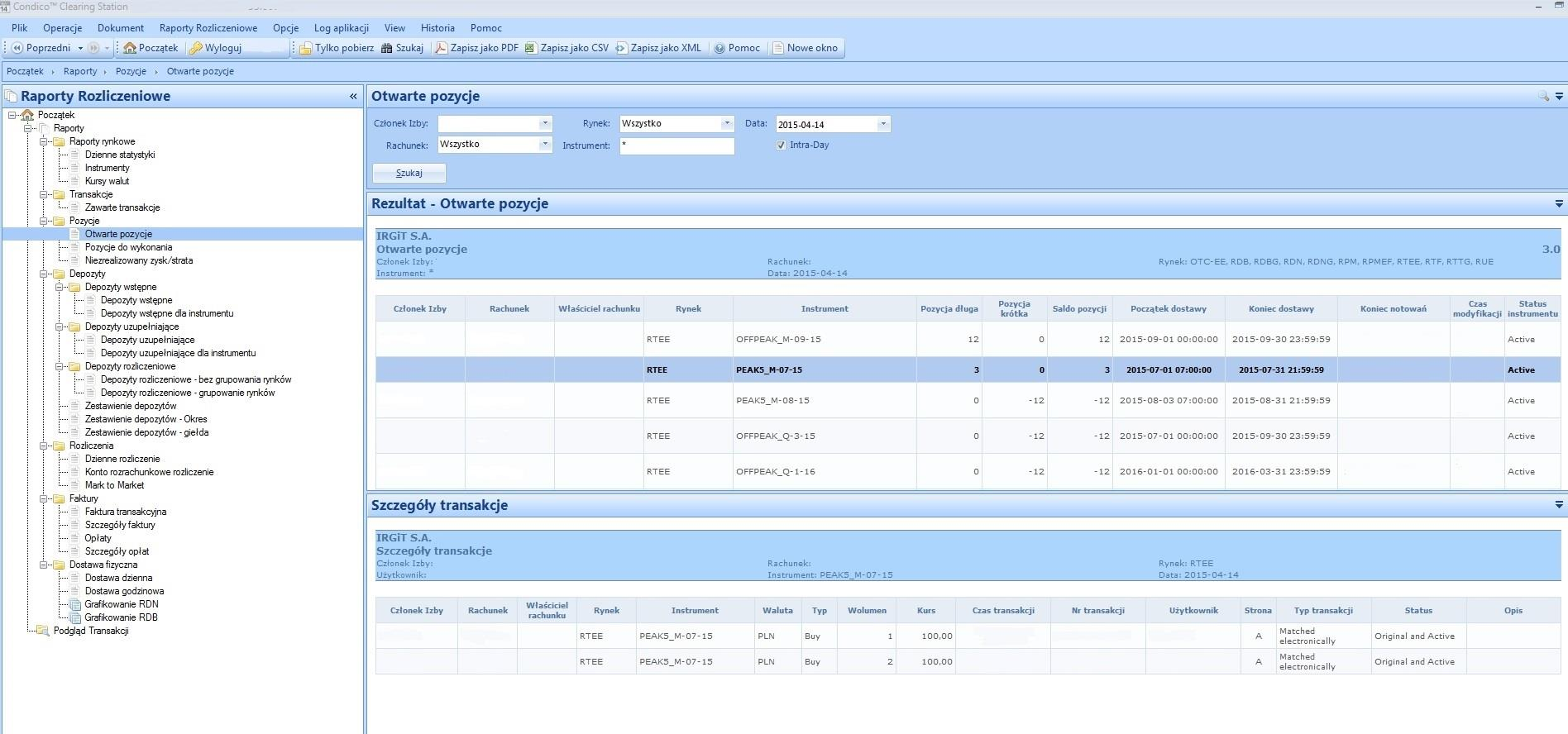Toggle the Intra-Day checkbox
The width and height of the screenshot is (1568, 734).
pos(781,145)
